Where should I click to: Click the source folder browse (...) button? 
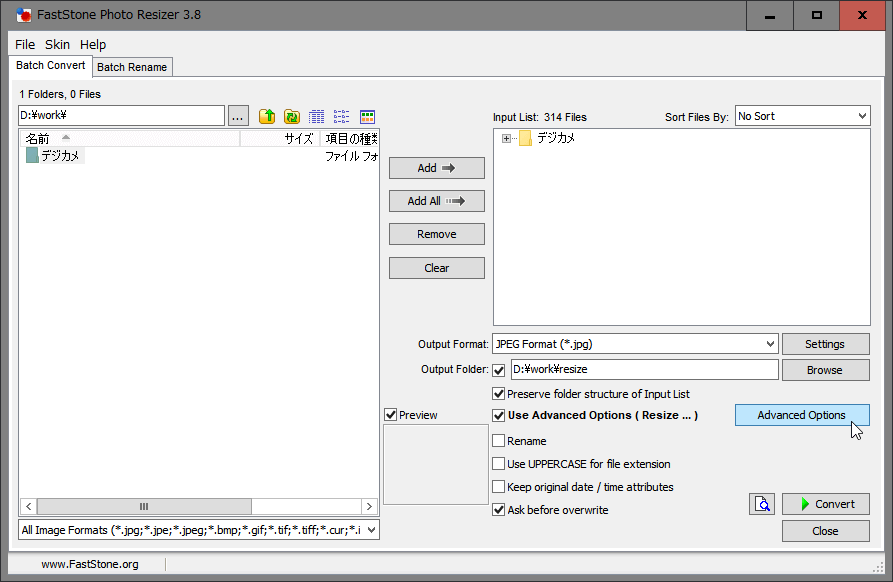pos(238,116)
